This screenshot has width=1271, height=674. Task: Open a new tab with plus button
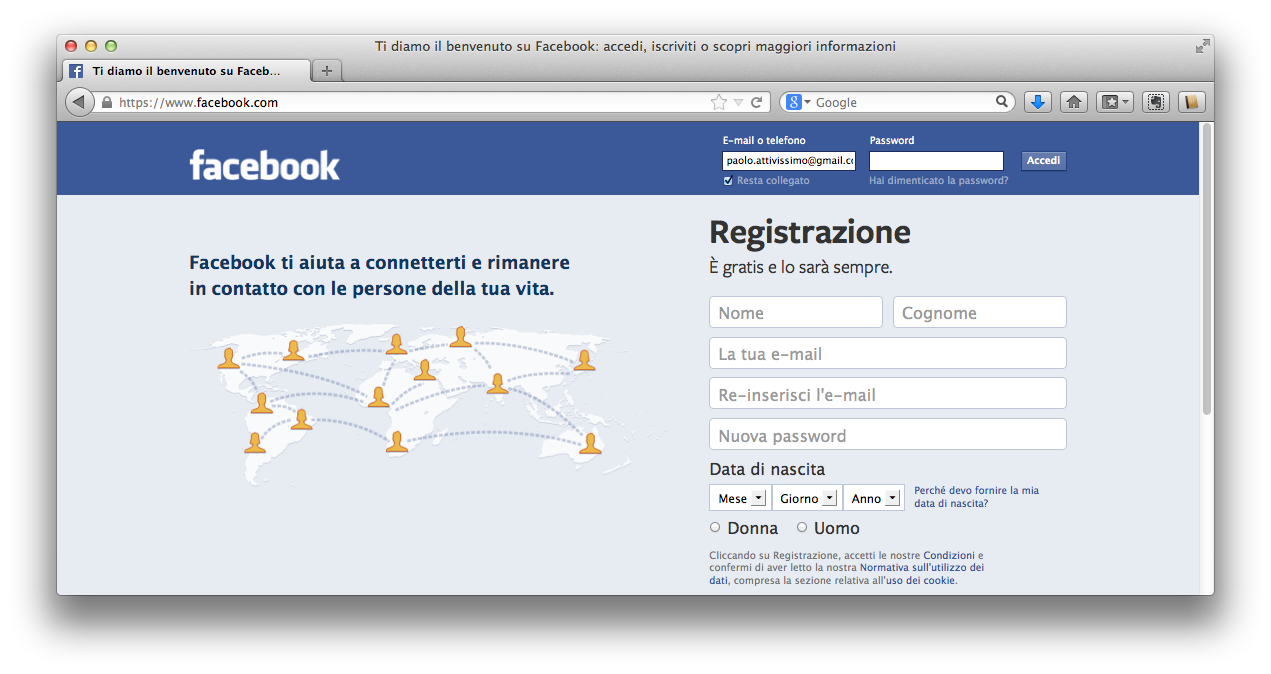327,71
